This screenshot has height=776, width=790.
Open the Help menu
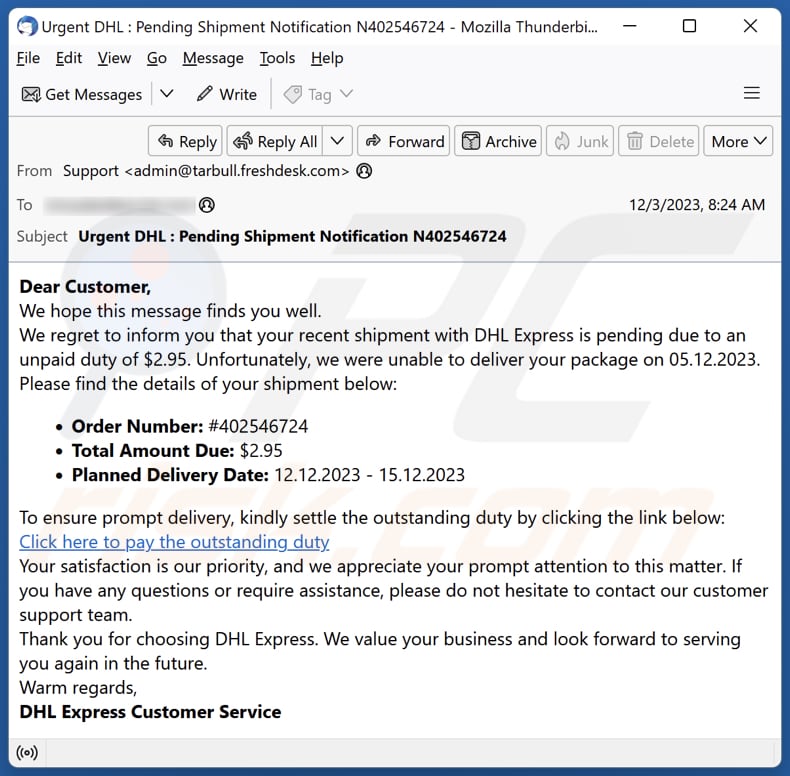pos(327,58)
